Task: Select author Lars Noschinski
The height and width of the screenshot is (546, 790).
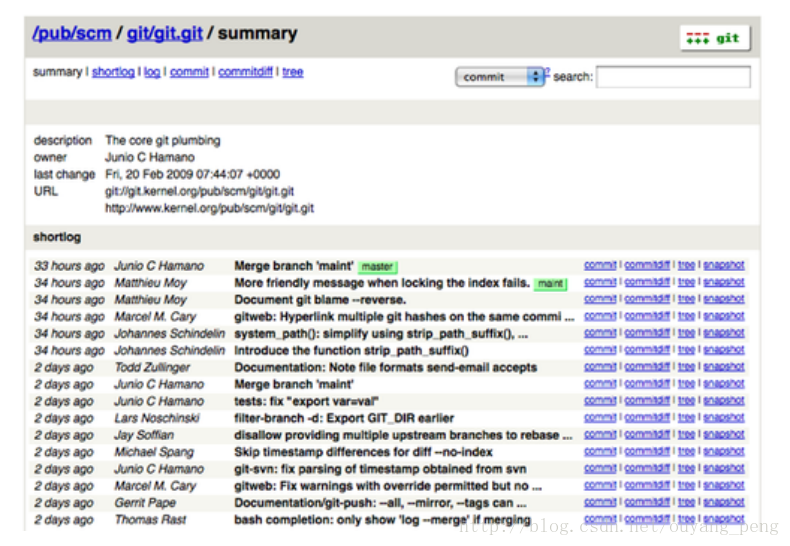Action: coord(157,419)
